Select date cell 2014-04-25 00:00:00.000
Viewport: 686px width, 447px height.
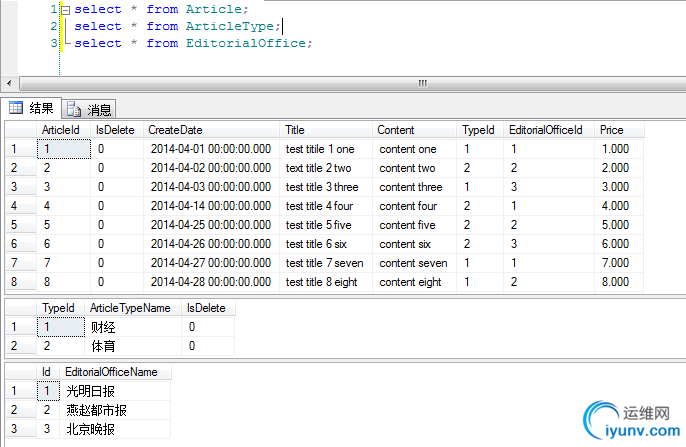tap(211, 225)
